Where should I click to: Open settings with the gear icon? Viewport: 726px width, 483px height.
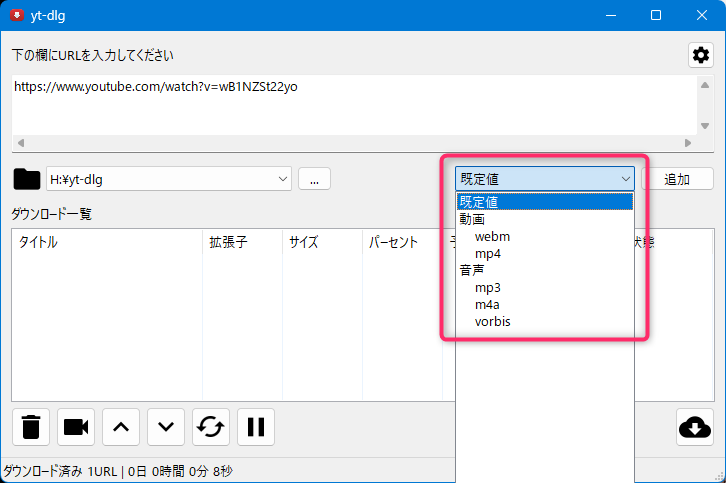700,55
